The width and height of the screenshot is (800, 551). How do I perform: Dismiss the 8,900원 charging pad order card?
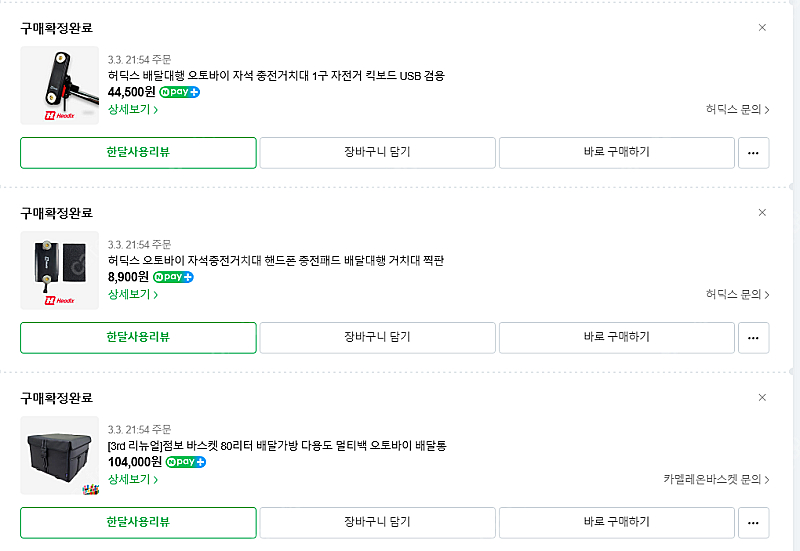762,213
